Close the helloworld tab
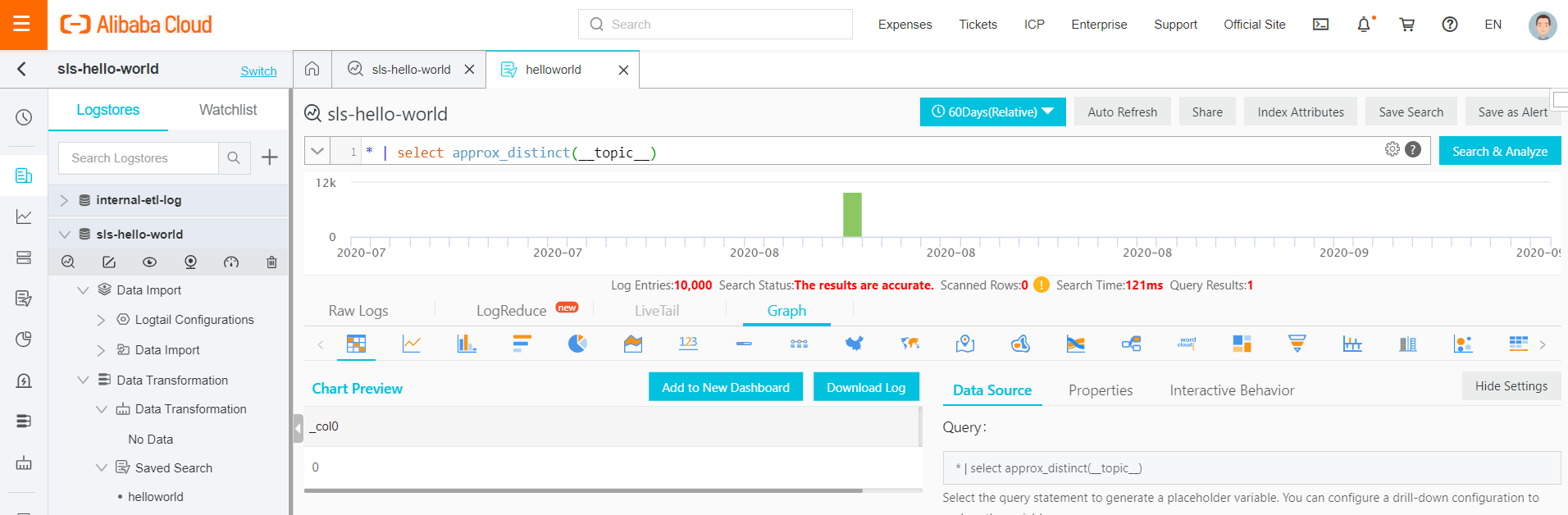The height and width of the screenshot is (515, 1568). click(623, 70)
